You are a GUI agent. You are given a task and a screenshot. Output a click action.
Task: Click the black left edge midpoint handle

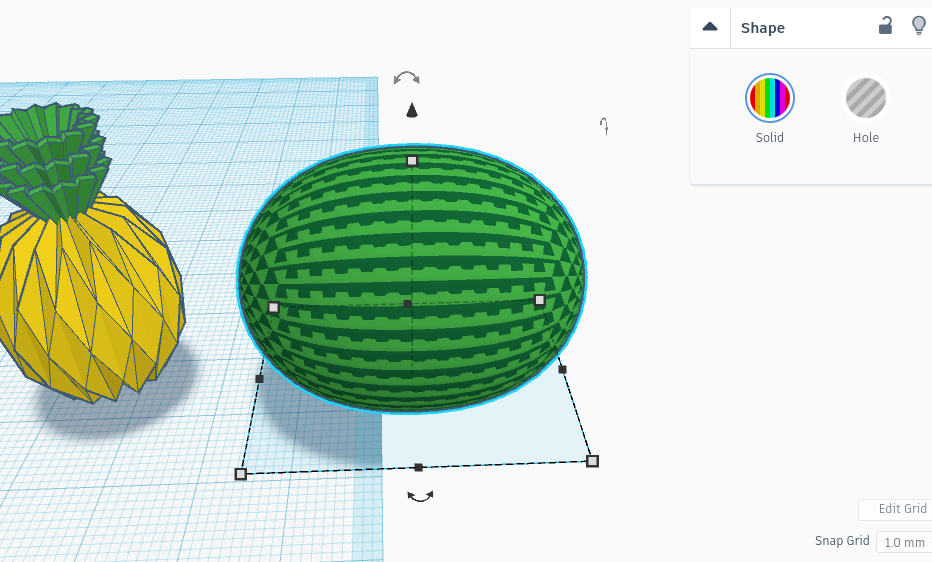click(x=259, y=379)
